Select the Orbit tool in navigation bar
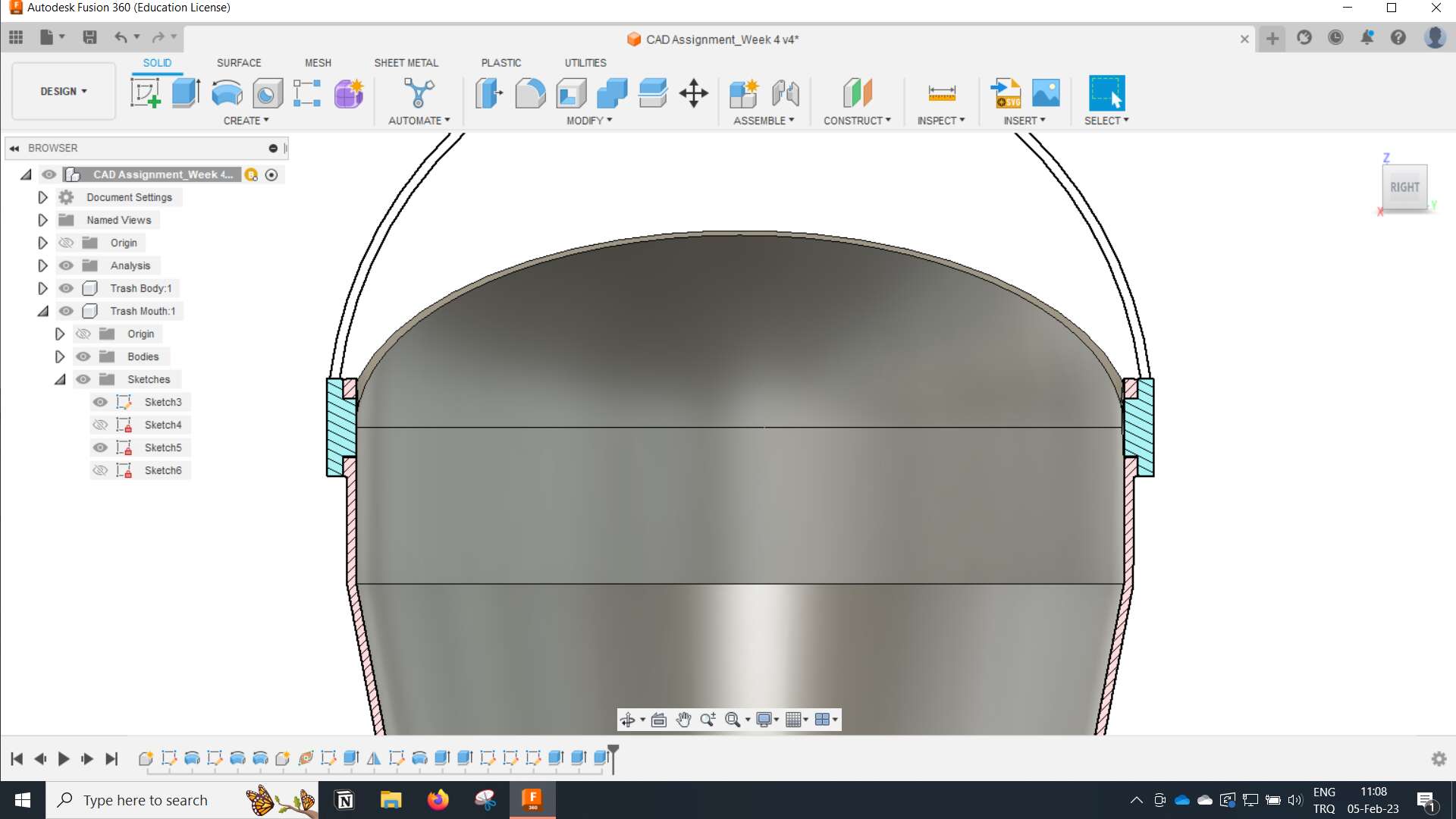This screenshot has width=1456, height=819. (627, 720)
